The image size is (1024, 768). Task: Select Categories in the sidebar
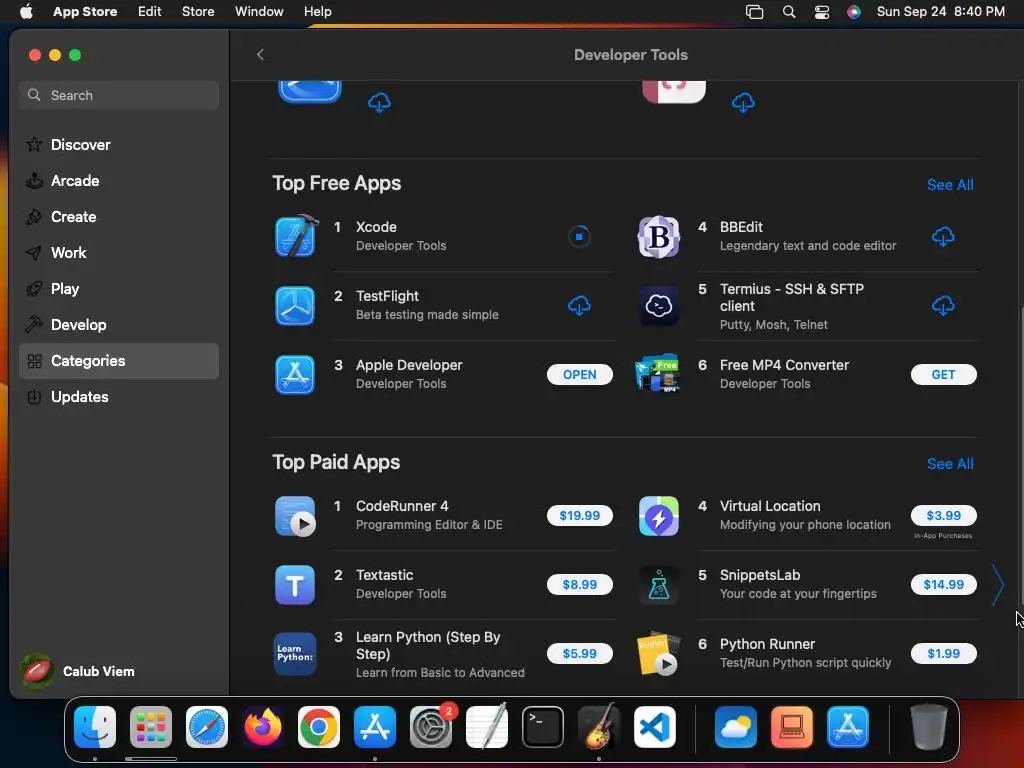click(119, 360)
